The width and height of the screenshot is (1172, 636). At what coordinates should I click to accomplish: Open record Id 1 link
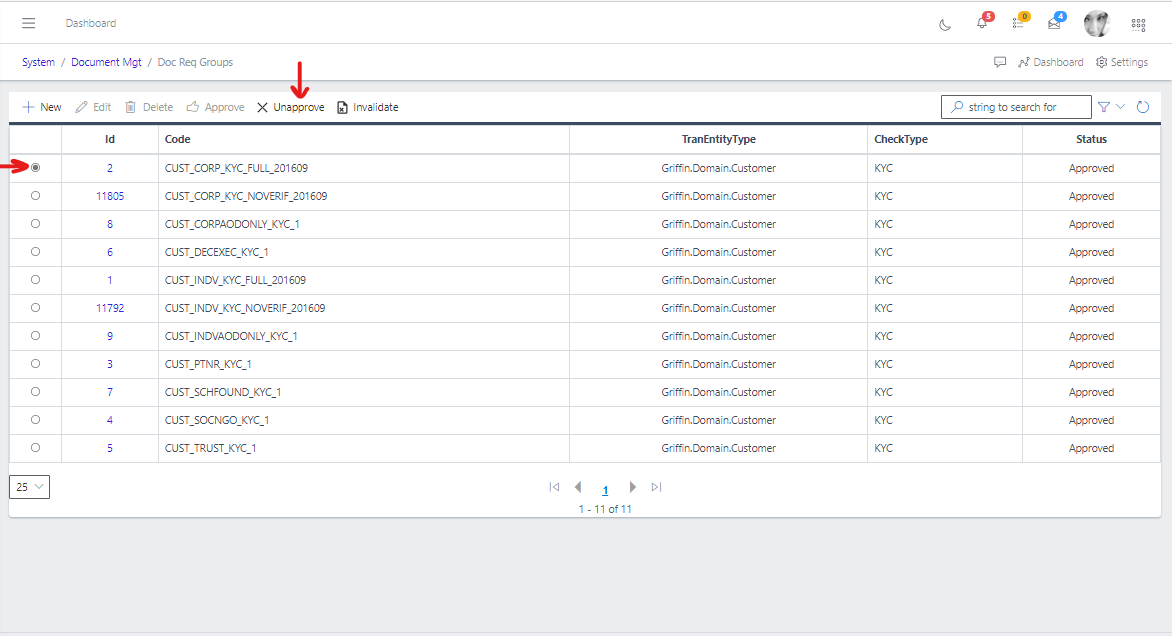coord(110,280)
